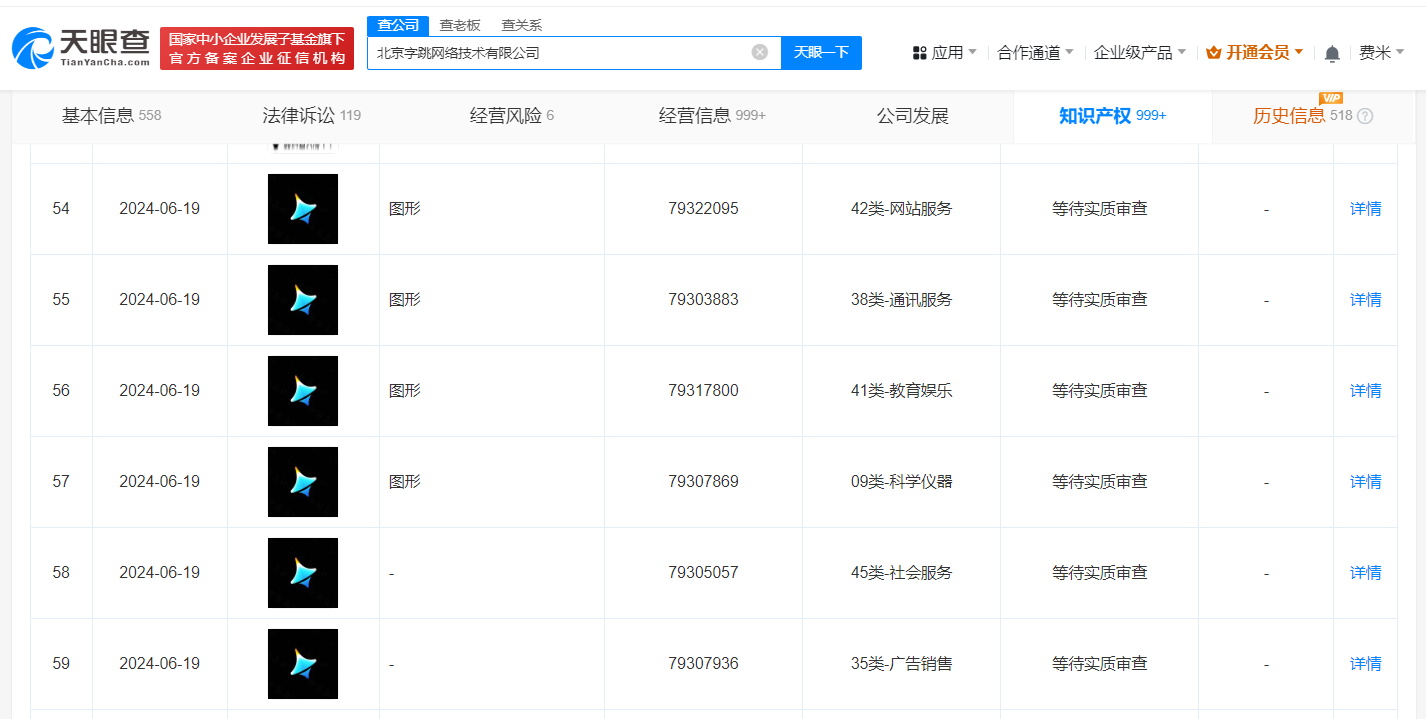Click the clear icon in the search box

[759, 53]
